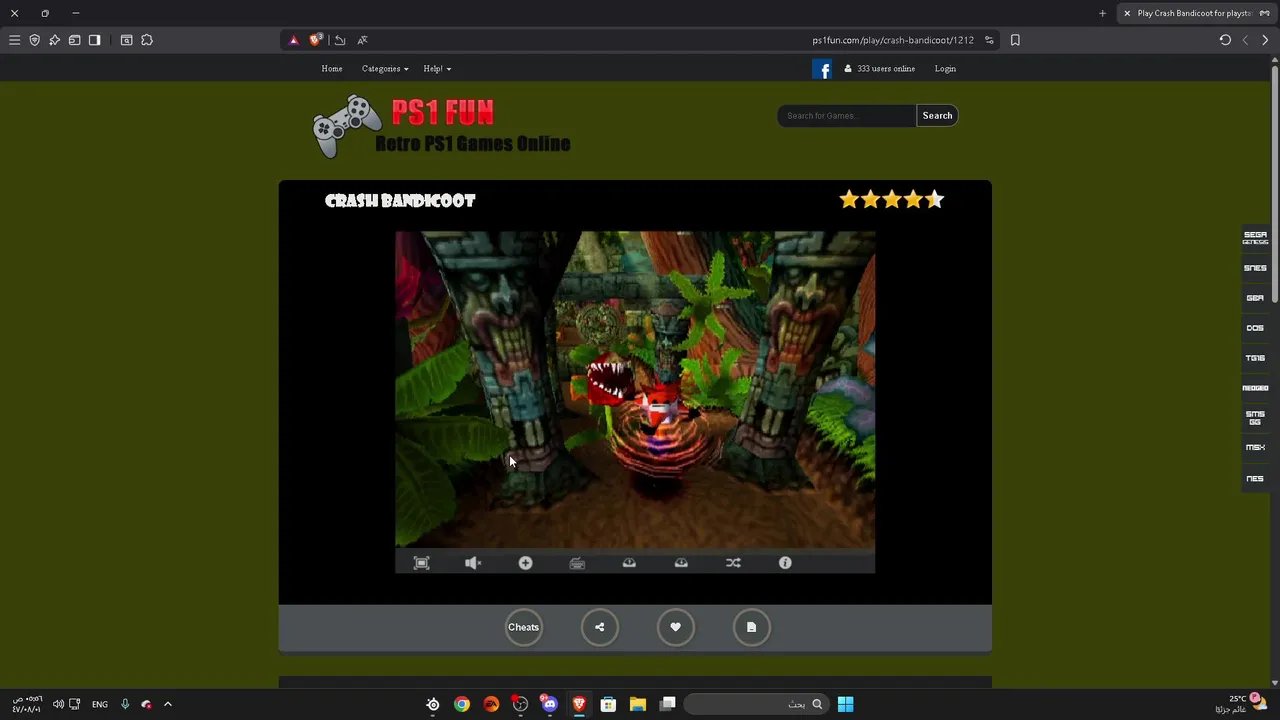Click the share page icon in address bar
This screenshot has height=720, width=1280.
340,40
